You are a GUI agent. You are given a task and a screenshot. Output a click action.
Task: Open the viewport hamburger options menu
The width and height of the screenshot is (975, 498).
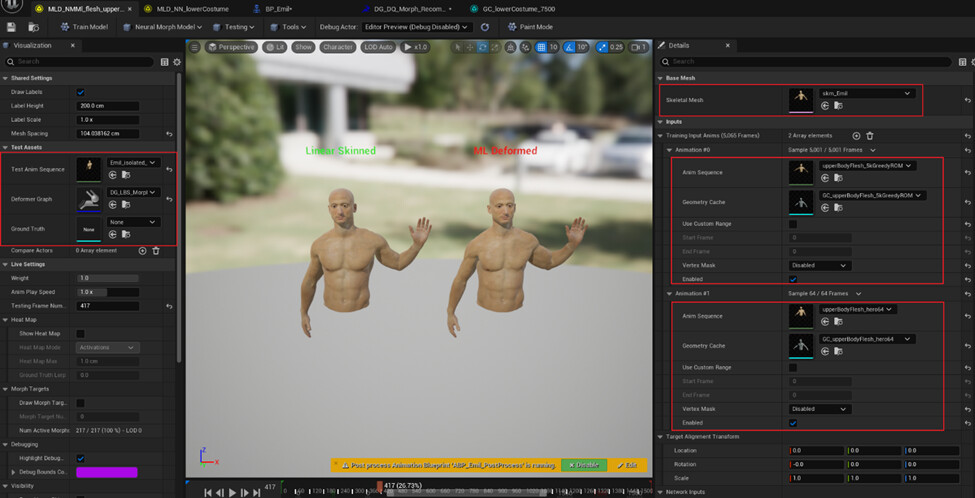pos(195,47)
